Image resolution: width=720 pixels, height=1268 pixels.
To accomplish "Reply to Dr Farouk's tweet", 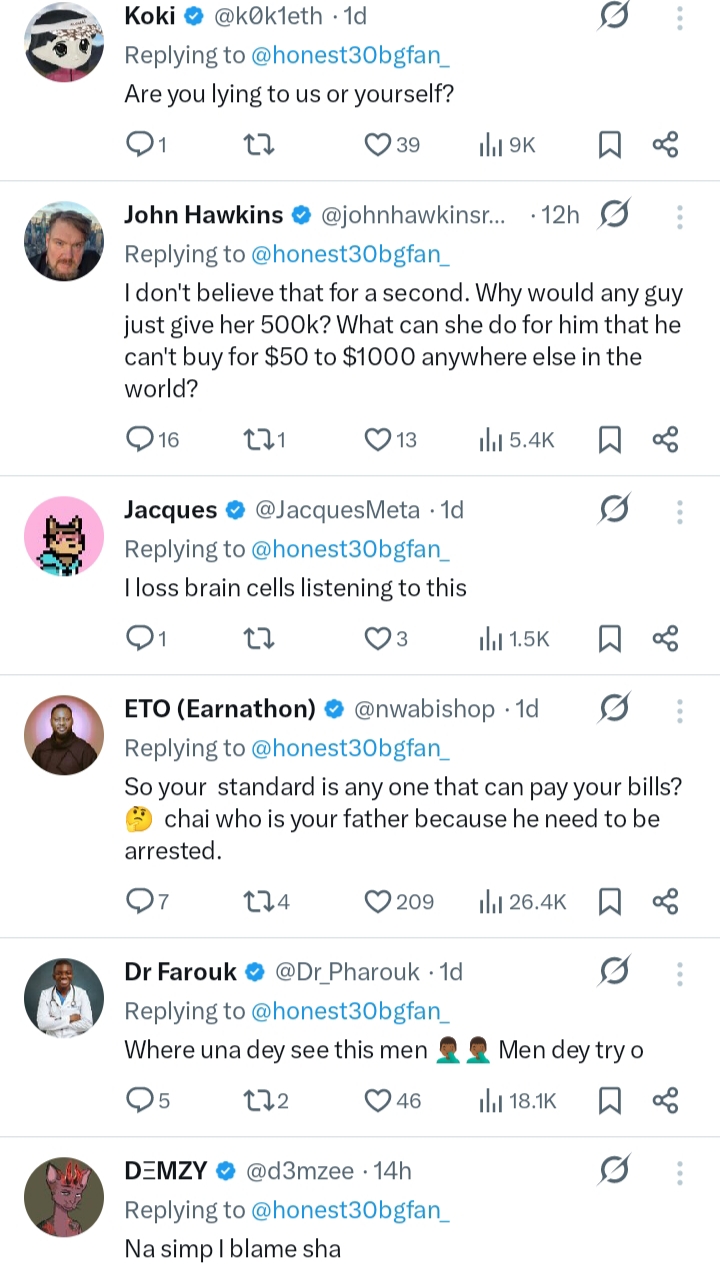I will coord(139,1101).
